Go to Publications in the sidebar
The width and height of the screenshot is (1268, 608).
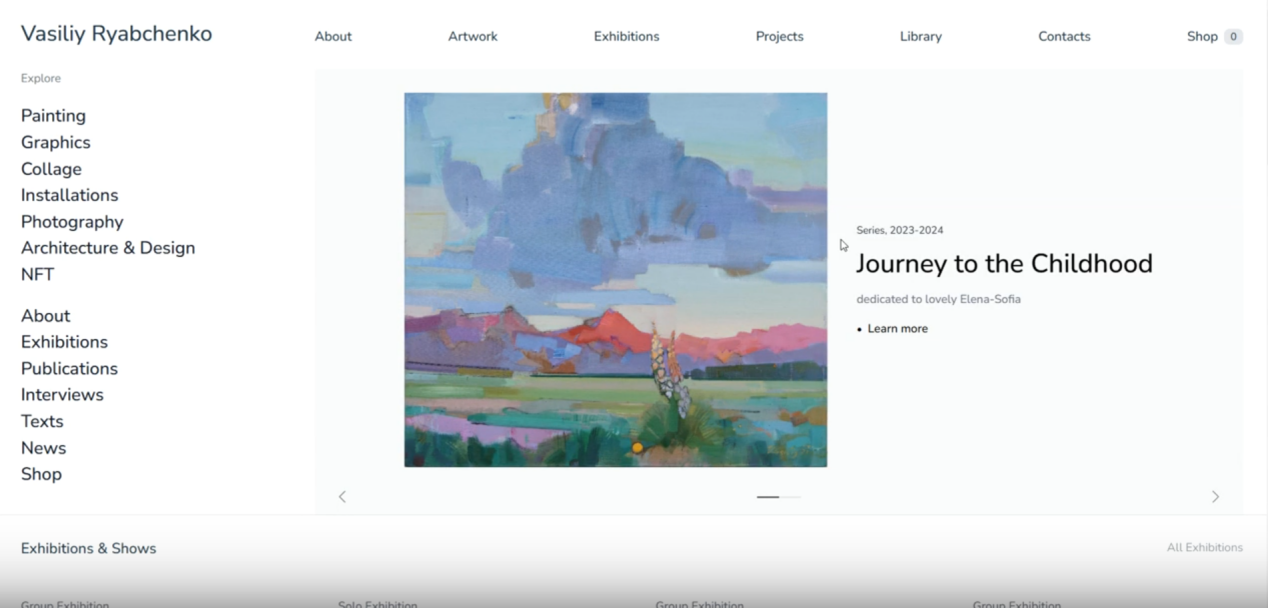(x=69, y=369)
